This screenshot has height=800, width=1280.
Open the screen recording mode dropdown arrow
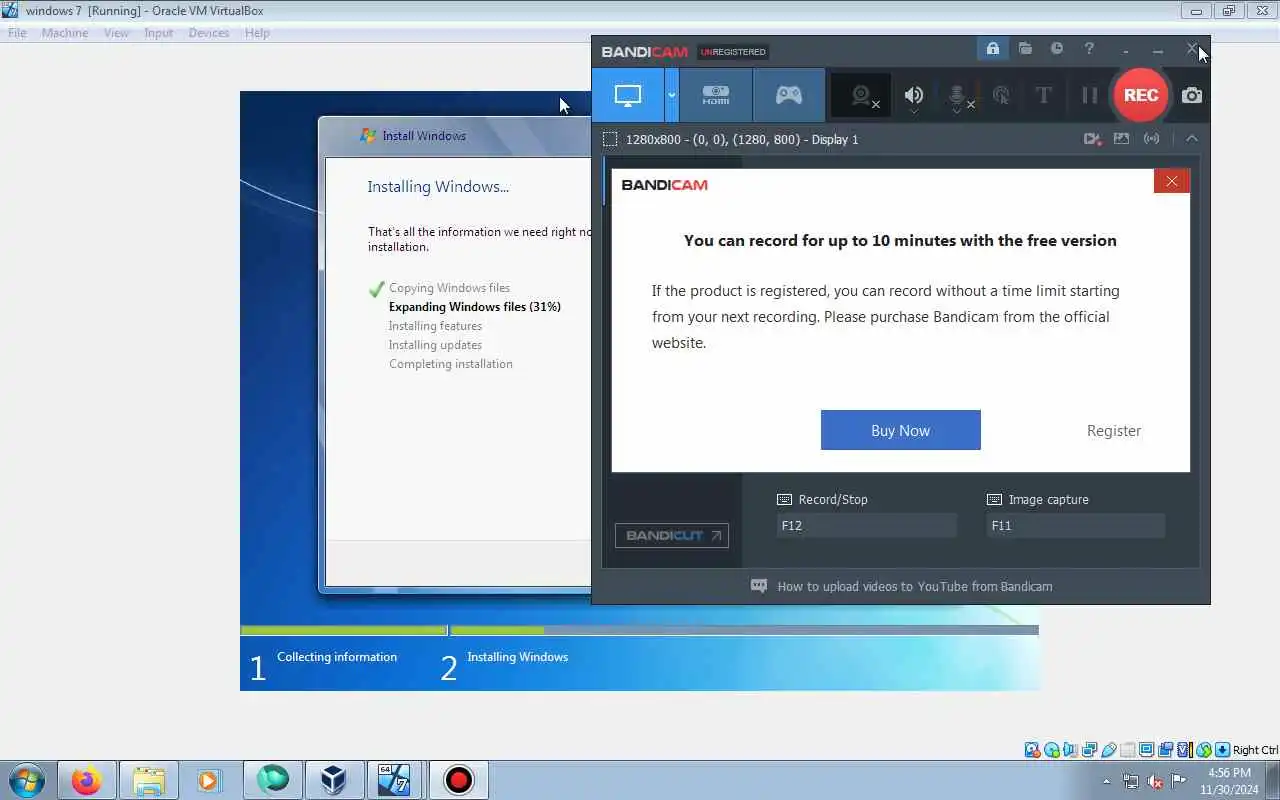[x=672, y=95]
